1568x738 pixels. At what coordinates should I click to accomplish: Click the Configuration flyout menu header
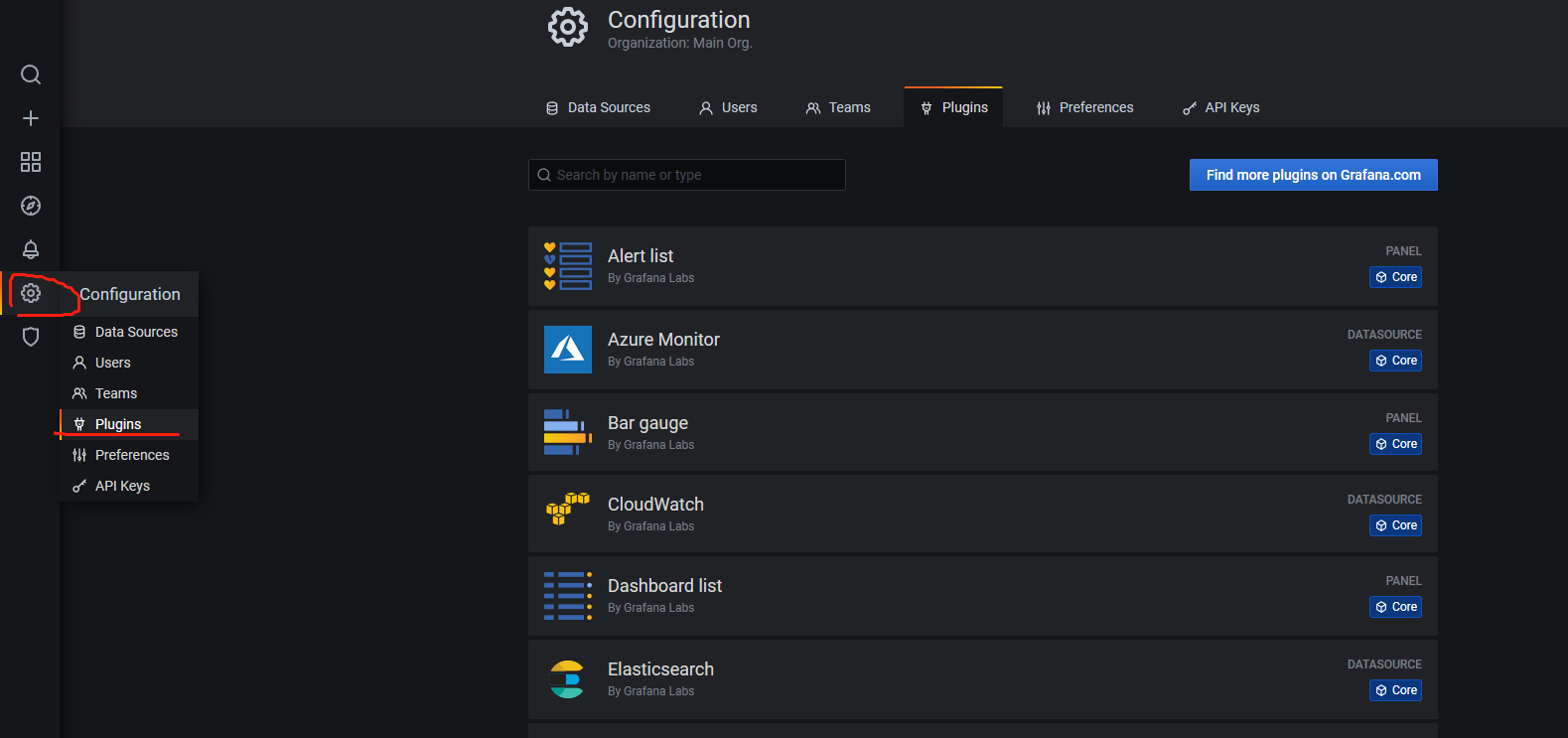130,294
